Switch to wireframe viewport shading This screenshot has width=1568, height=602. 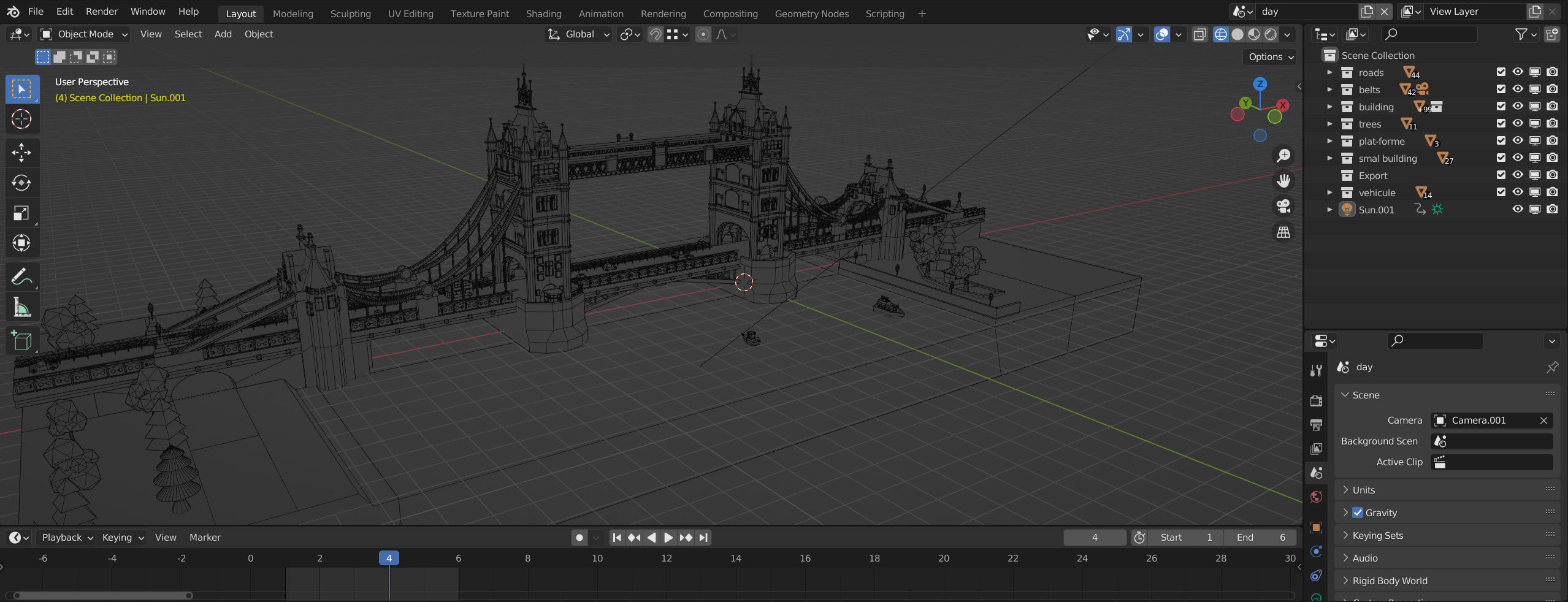click(x=1221, y=34)
